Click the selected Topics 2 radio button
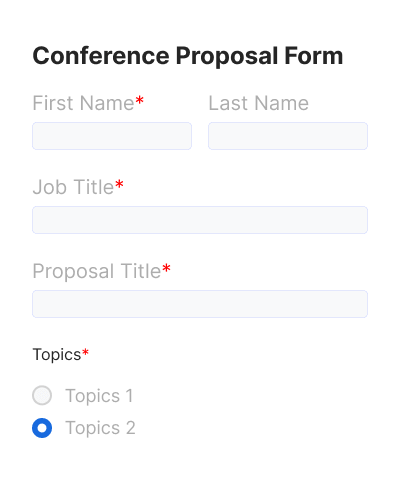Image resolution: width=400 pixels, height=480 pixels. (x=42, y=428)
